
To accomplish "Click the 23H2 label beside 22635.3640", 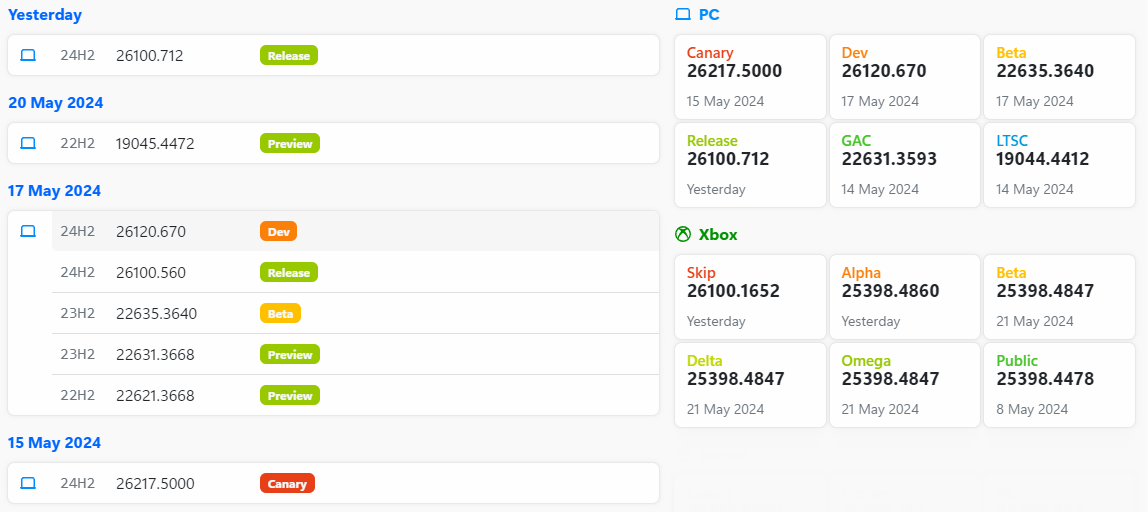I will pos(78,313).
